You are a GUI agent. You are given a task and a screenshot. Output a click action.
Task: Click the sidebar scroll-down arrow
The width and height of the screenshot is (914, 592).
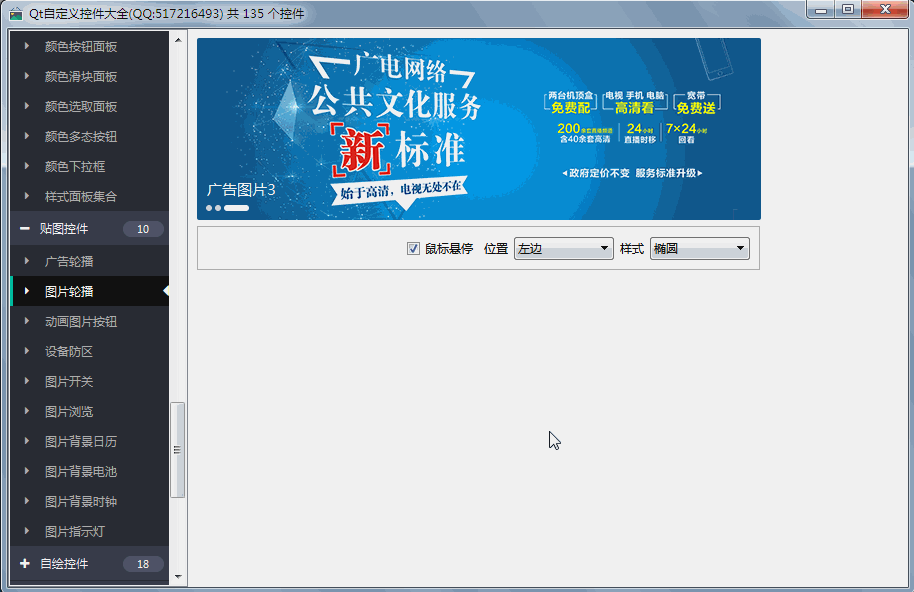(178, 576)
